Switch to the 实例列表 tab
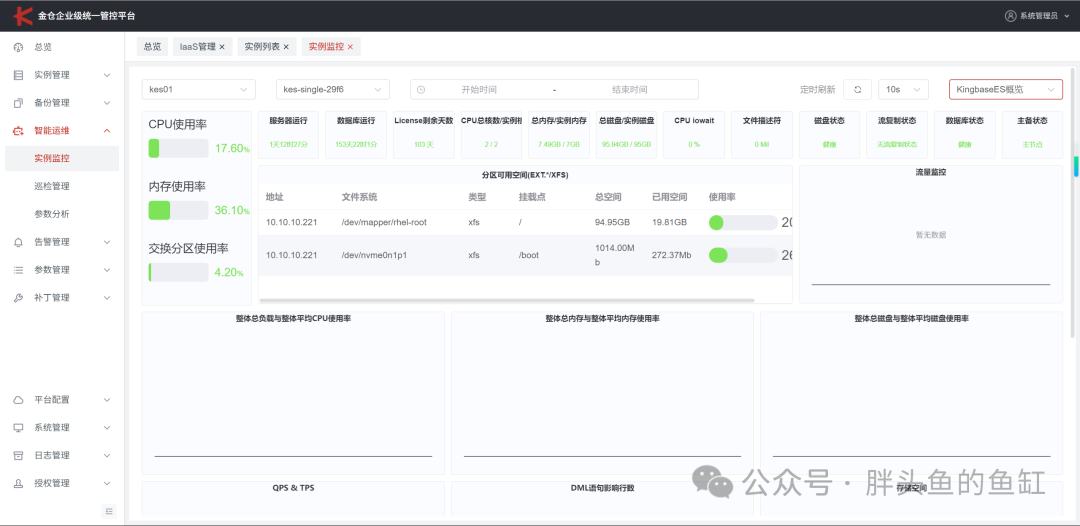The image size is (1080, 526). 267,47
